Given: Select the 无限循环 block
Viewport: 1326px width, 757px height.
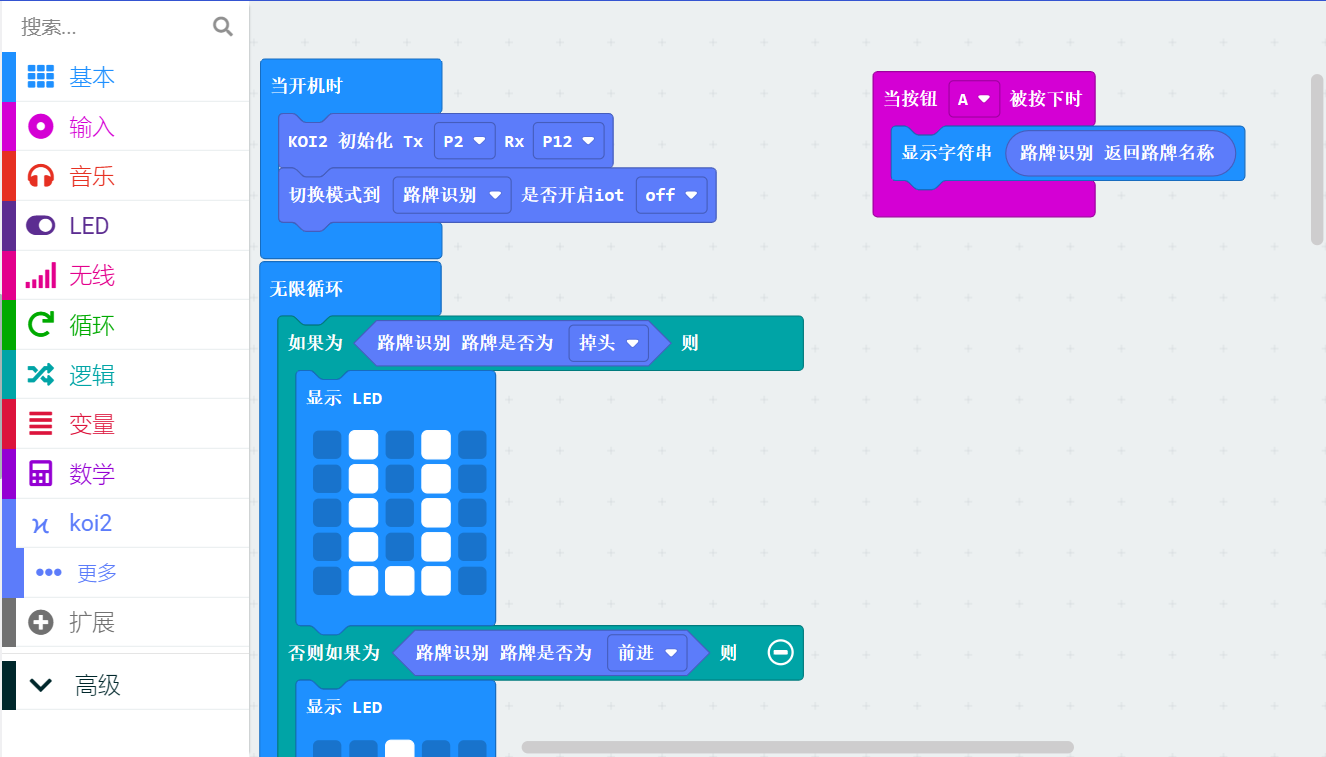Looking at the screenshot, I should coord(306,289).
